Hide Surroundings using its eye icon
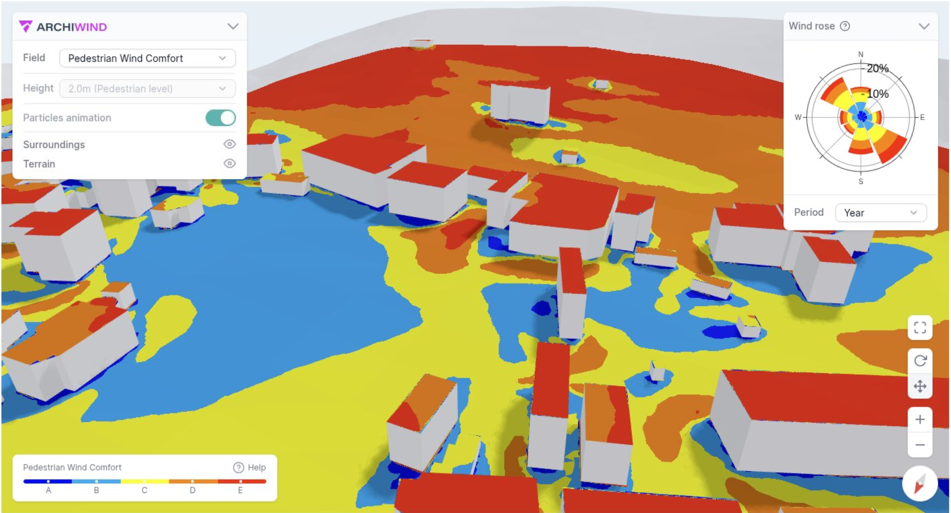Image resolution: width=951 pixels, height=513 pixels. coord(229,145)
